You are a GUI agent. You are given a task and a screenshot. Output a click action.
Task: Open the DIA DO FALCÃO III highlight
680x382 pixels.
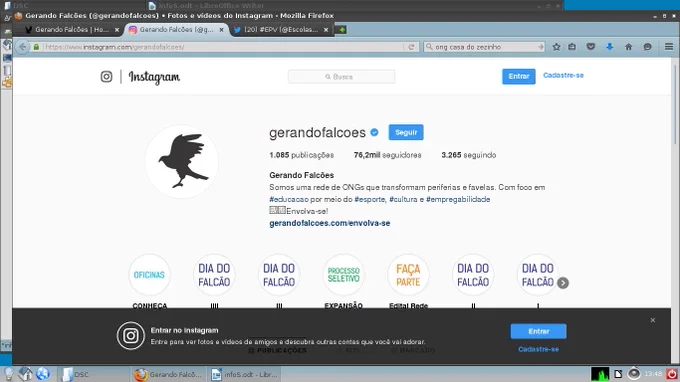[279, 275]
